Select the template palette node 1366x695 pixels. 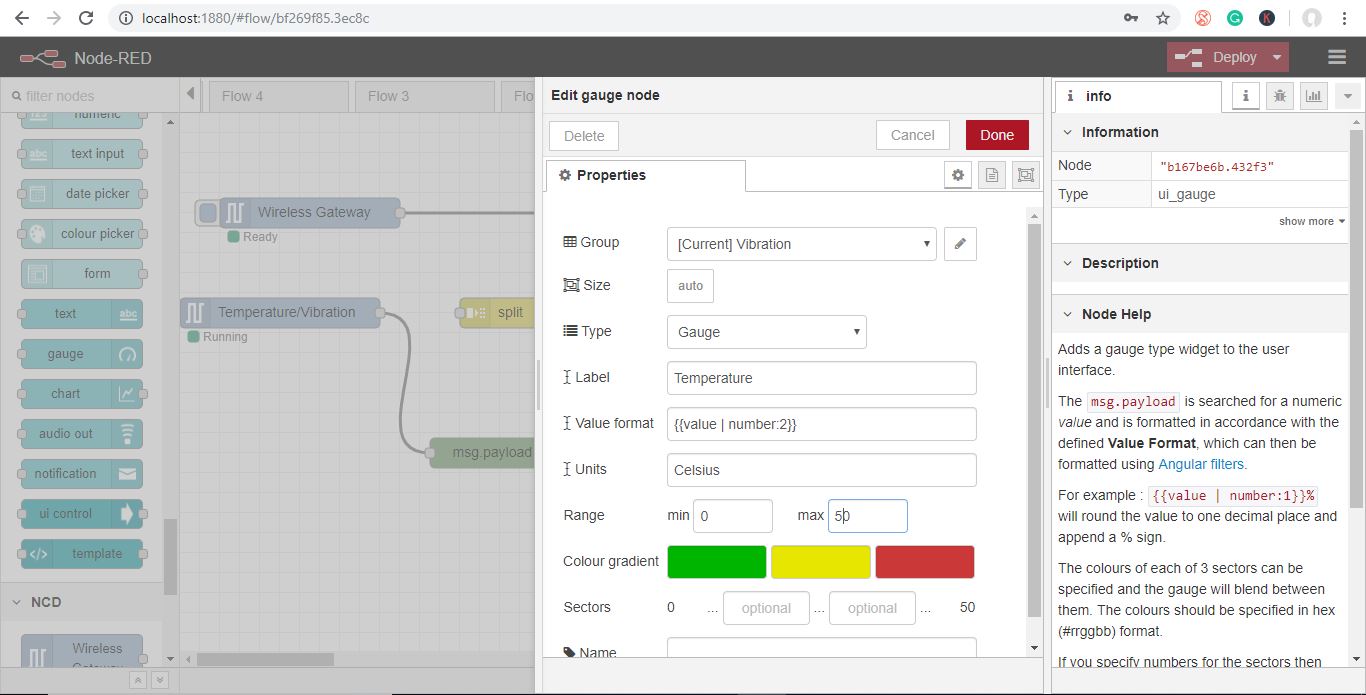tap(82, 554)
